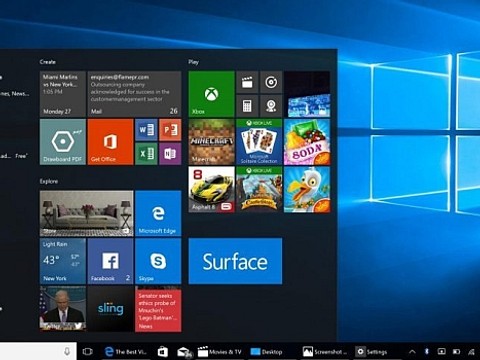Click the Create group header
The height and width of the screenshot is (360, 480).
(48, 62)
